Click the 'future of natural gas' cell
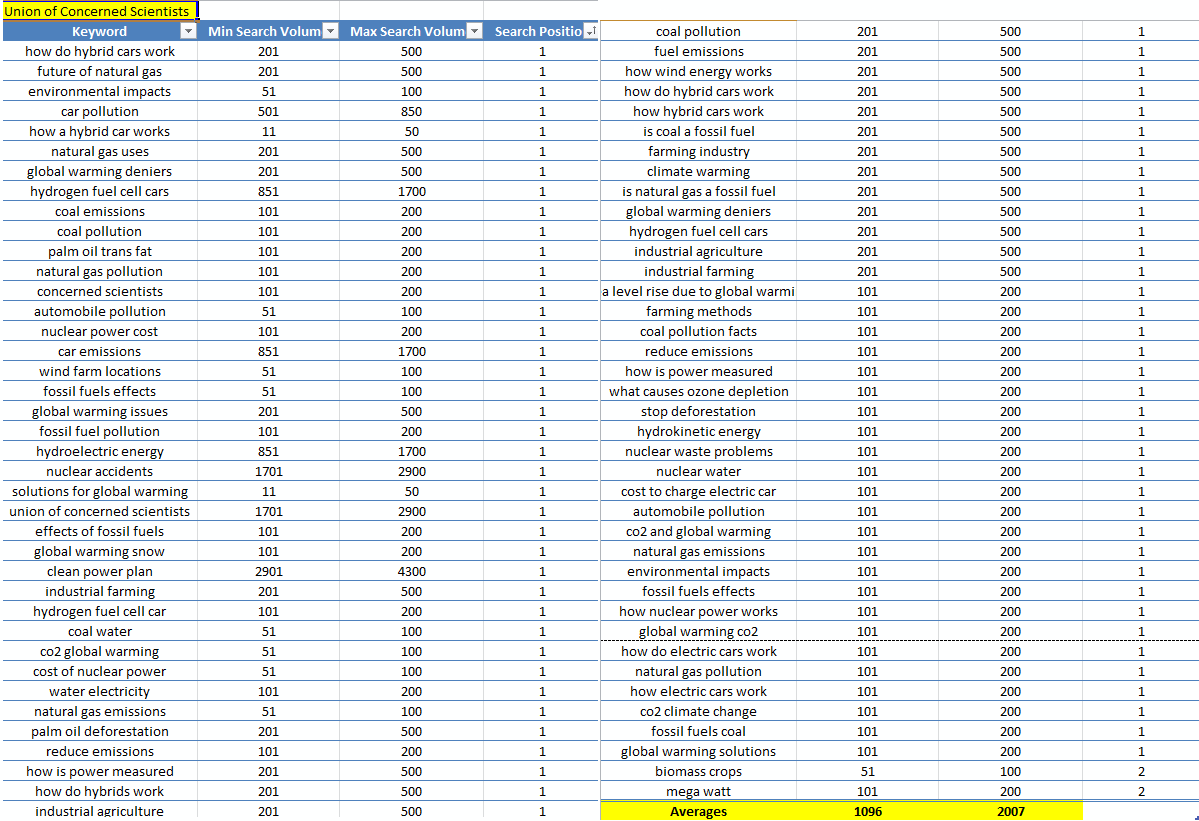The height and width of the screenshot is (821, 1199). 99,71
